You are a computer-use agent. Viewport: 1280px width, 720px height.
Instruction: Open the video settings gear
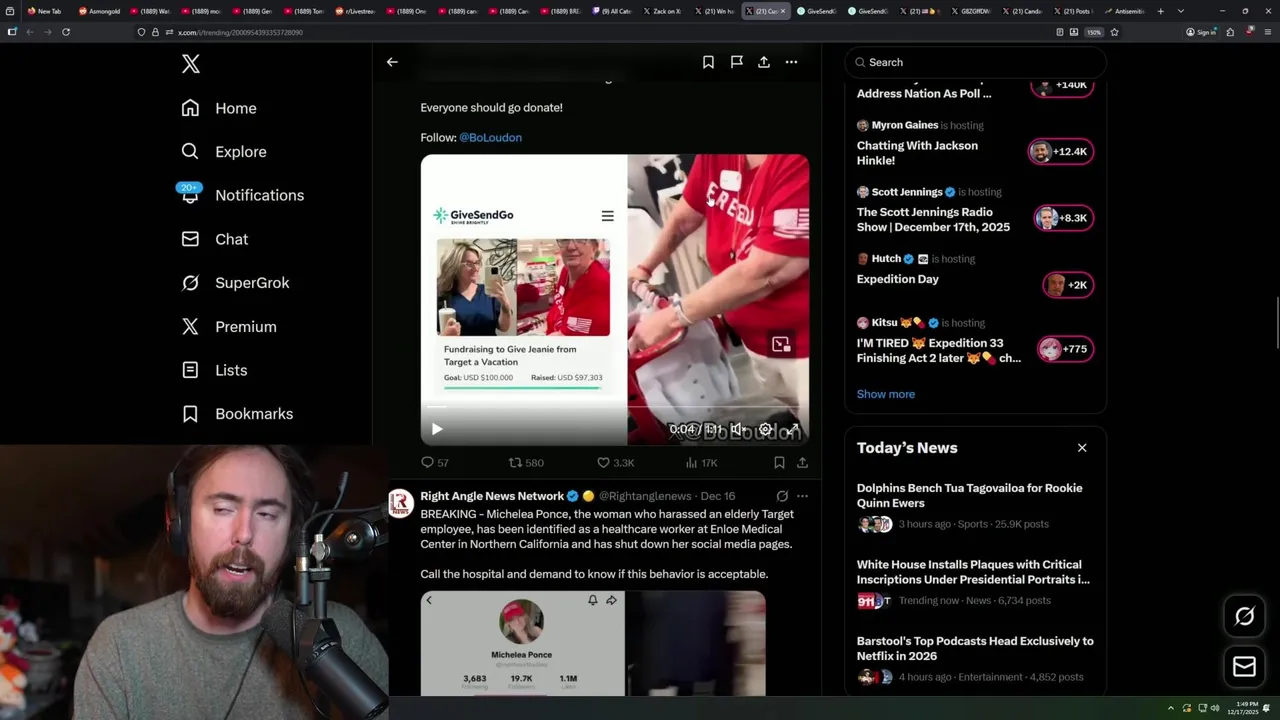765,429
